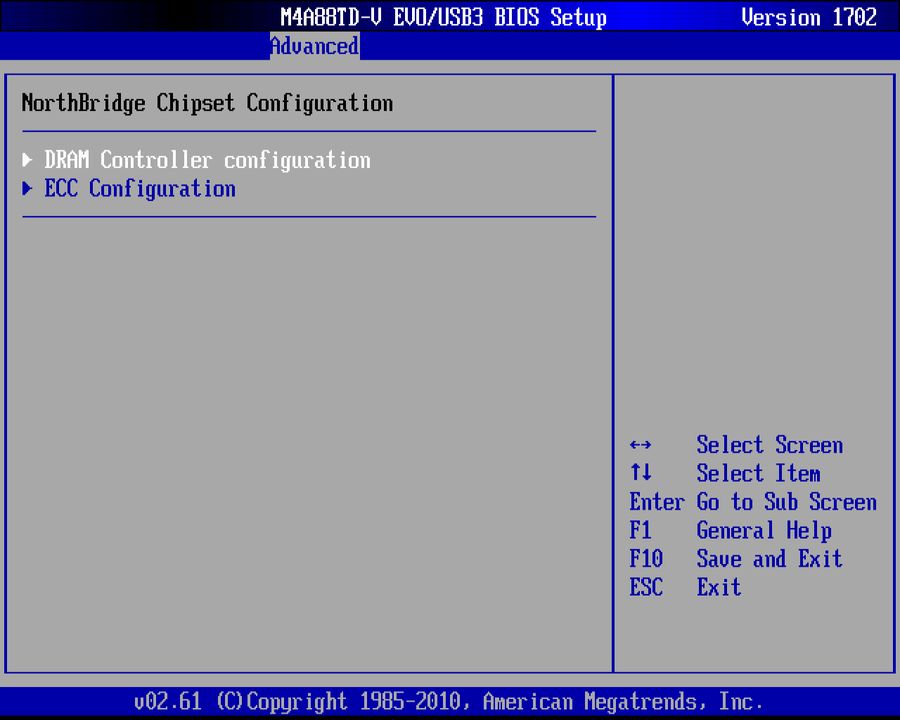Click the M4A88TD-V EVO/USB3 BIOS Setup title
The width and height of the screenshot is (900, 720).
click(x=443, y=17)
